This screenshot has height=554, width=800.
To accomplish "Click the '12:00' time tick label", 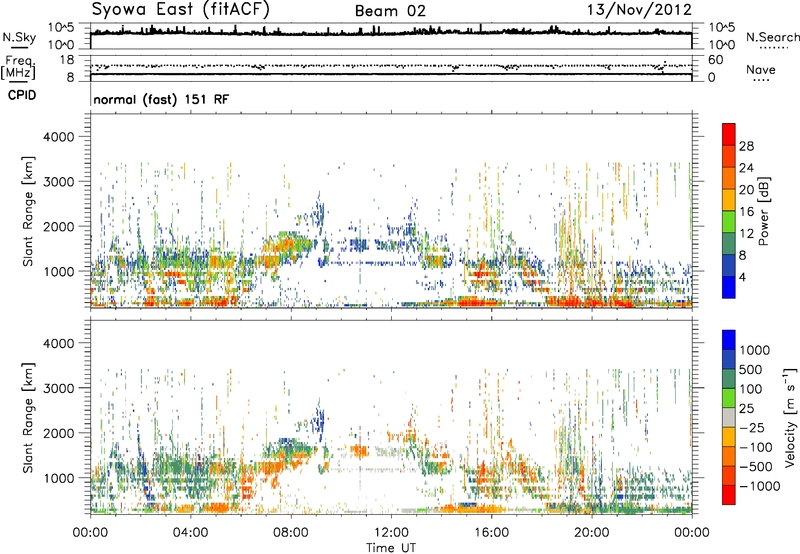I will pos(391,533).
